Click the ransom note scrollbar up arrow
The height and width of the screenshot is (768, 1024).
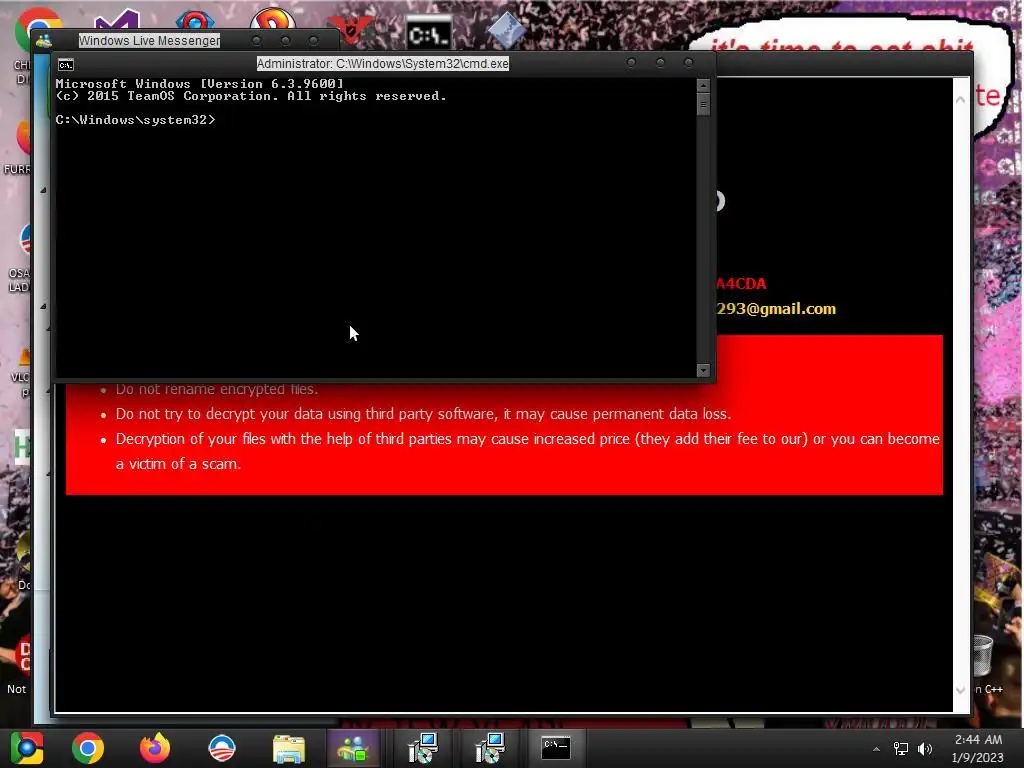tap(961, 100)
